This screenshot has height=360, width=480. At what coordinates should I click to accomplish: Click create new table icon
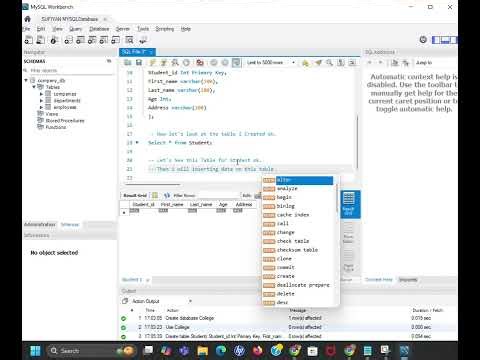[80, 40]
